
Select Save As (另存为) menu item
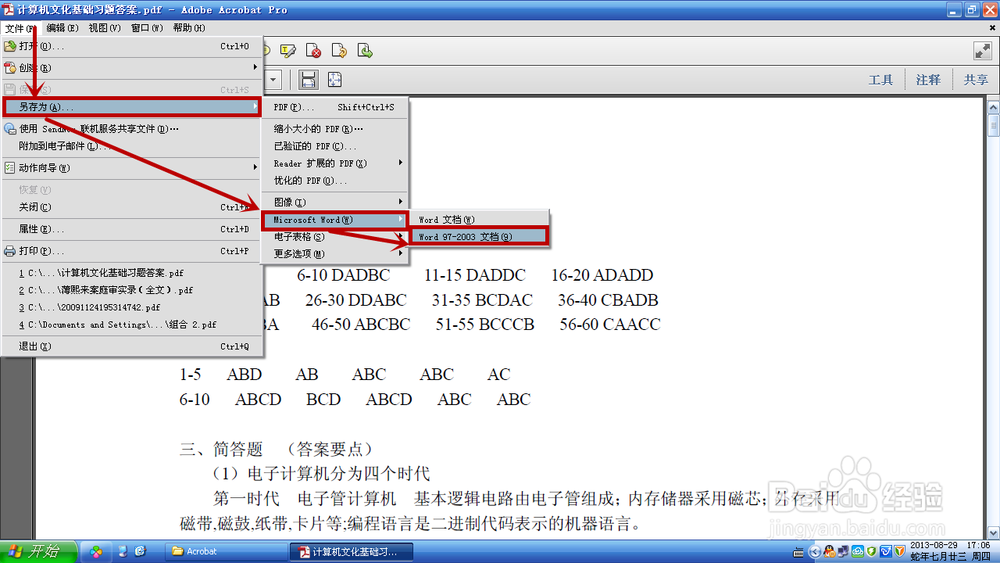(131, 107)
